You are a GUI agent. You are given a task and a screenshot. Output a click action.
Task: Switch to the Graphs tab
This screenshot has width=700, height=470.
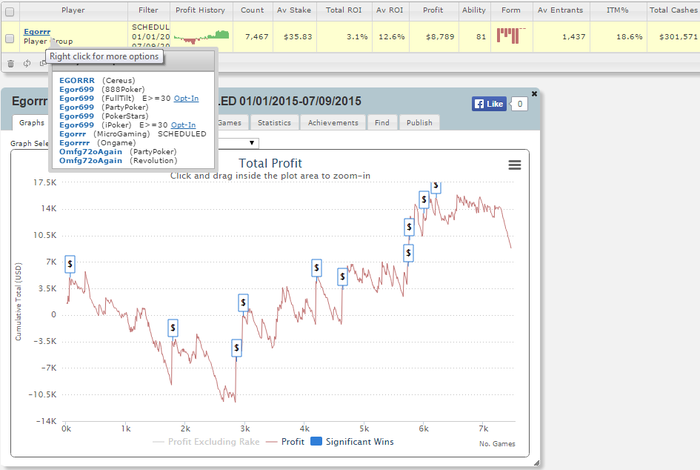(x=32, y=122)
